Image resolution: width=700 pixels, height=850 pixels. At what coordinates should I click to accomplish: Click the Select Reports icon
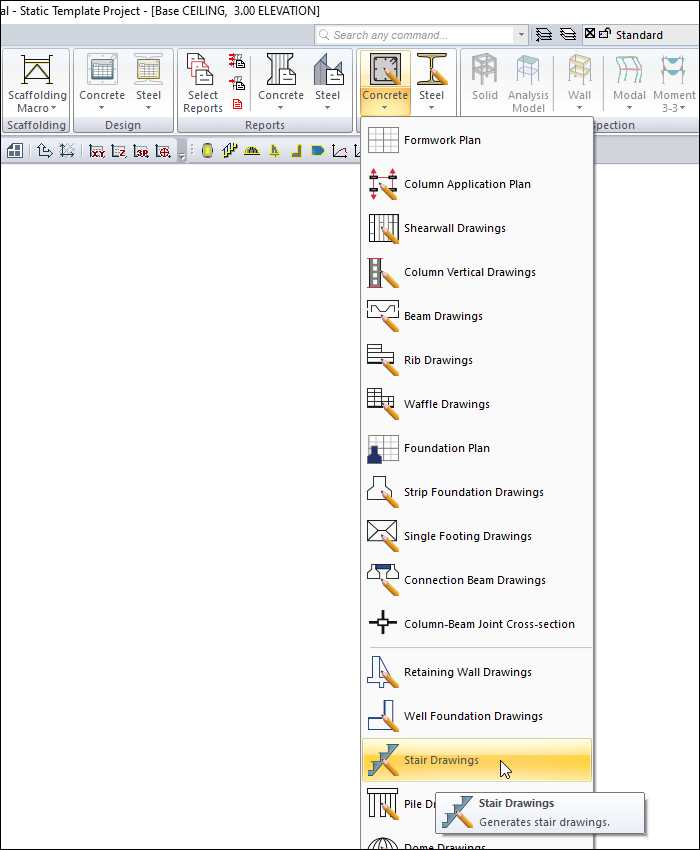click(200, 69)
